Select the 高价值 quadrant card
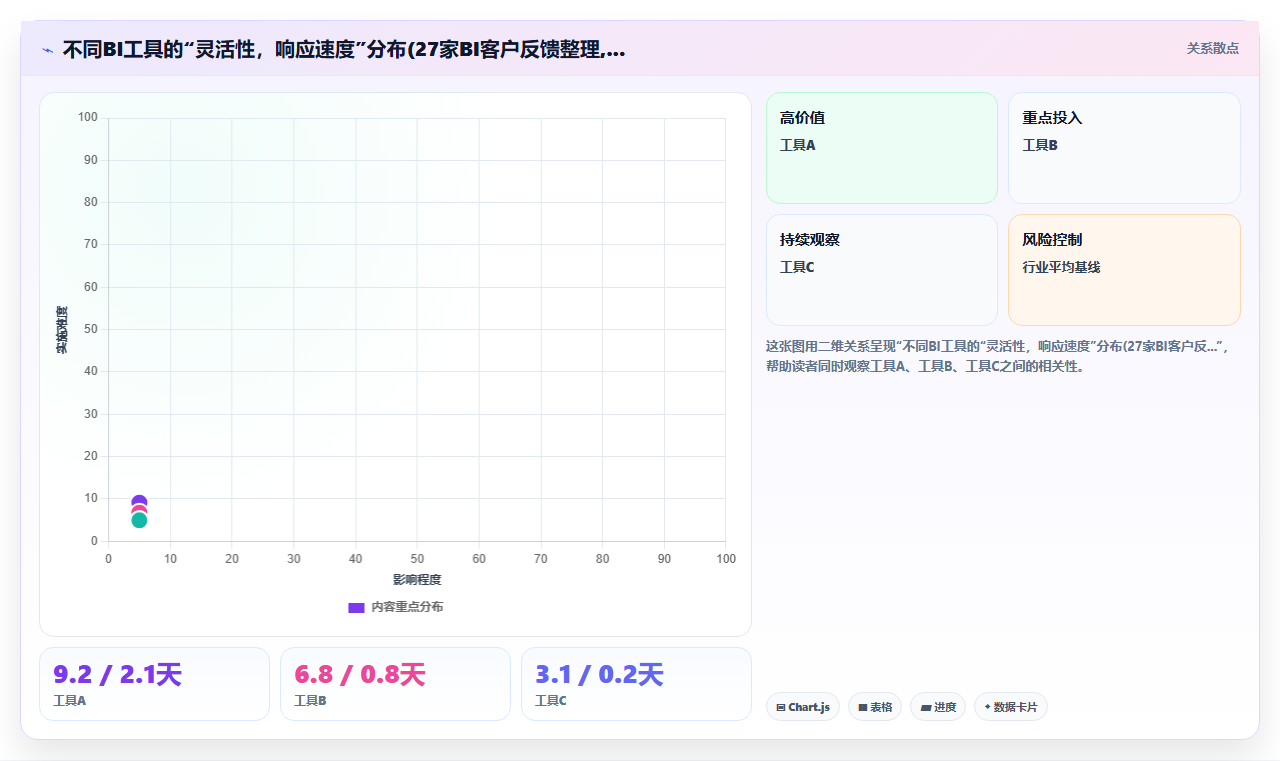Image resolution: width=1280 pixels, height=761 pixels. tap(882, 148)
